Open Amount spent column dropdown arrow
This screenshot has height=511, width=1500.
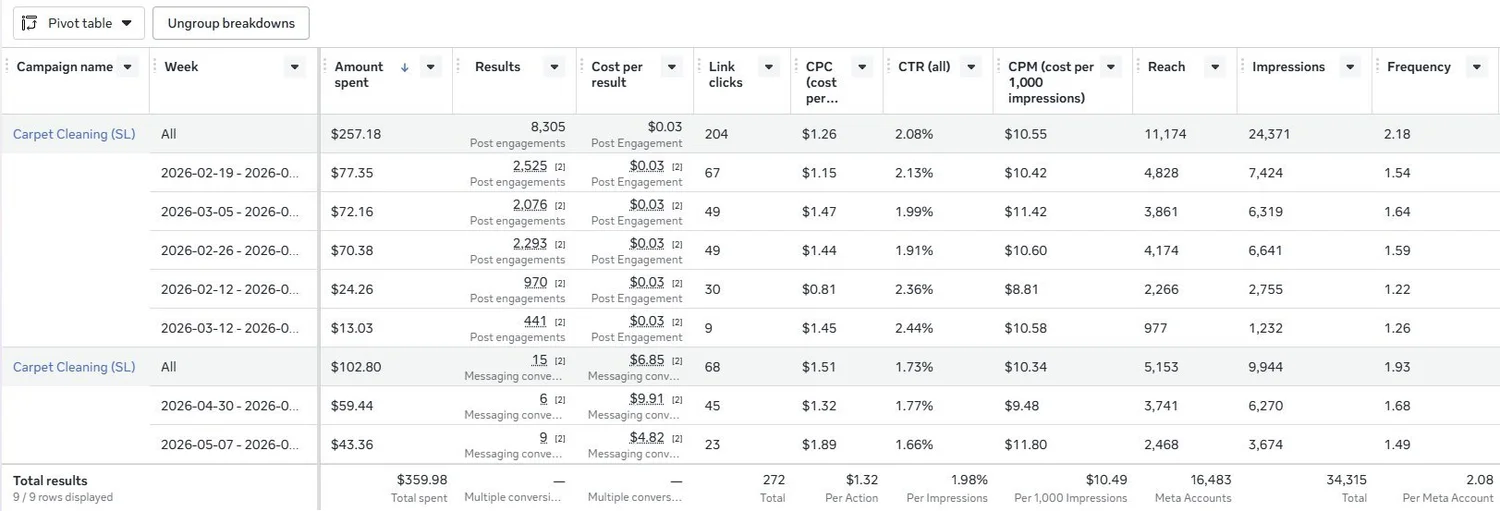click(x=430, y=67)
